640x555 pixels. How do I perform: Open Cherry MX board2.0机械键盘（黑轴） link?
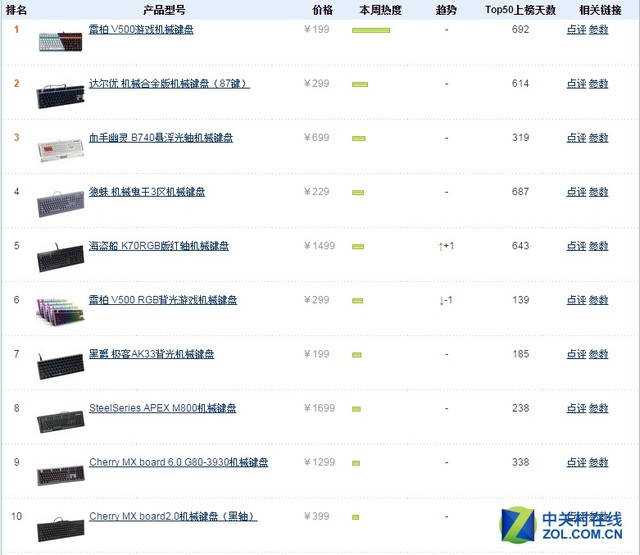click(x=173, y=517)
